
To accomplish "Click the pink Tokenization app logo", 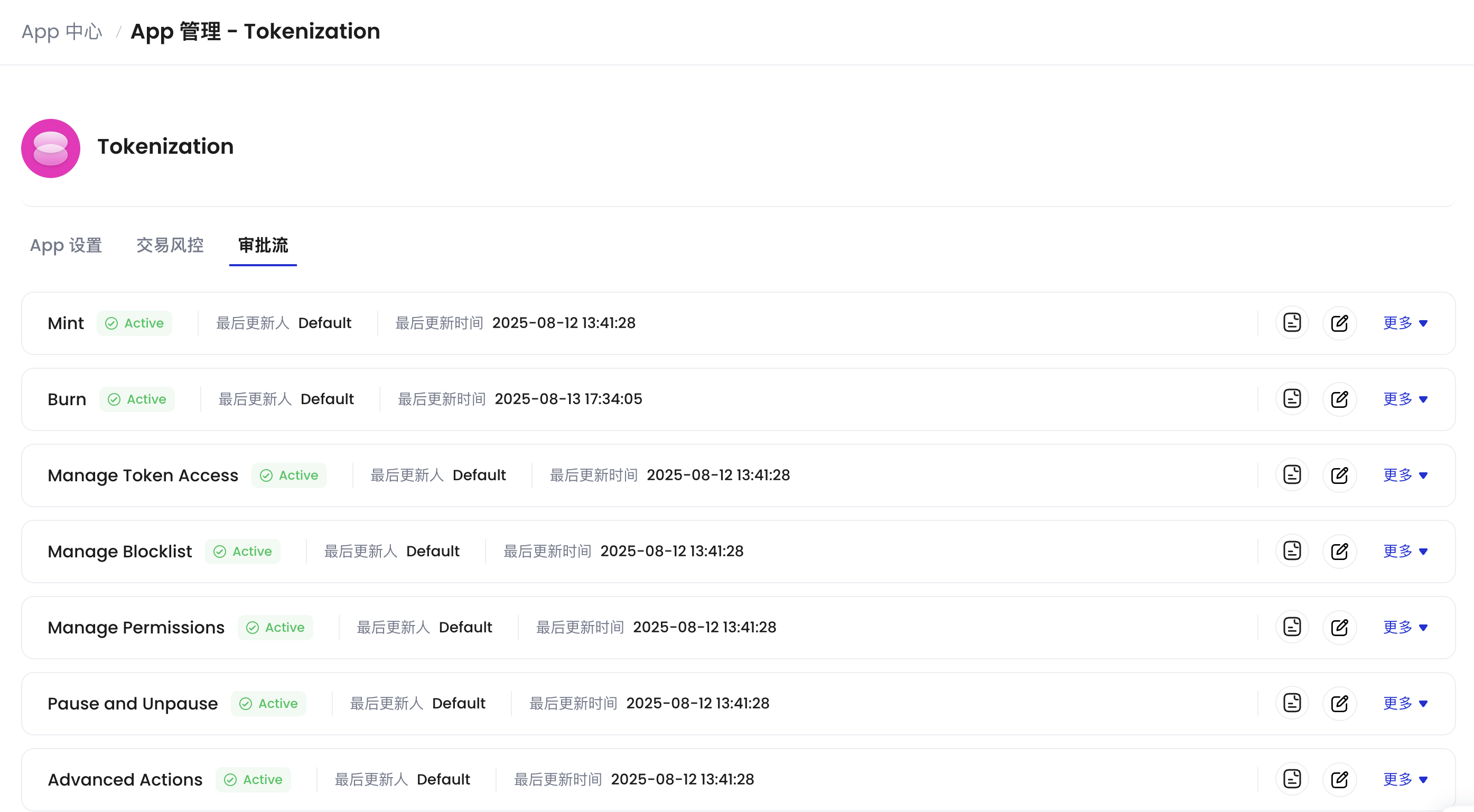I will (50, 148).
